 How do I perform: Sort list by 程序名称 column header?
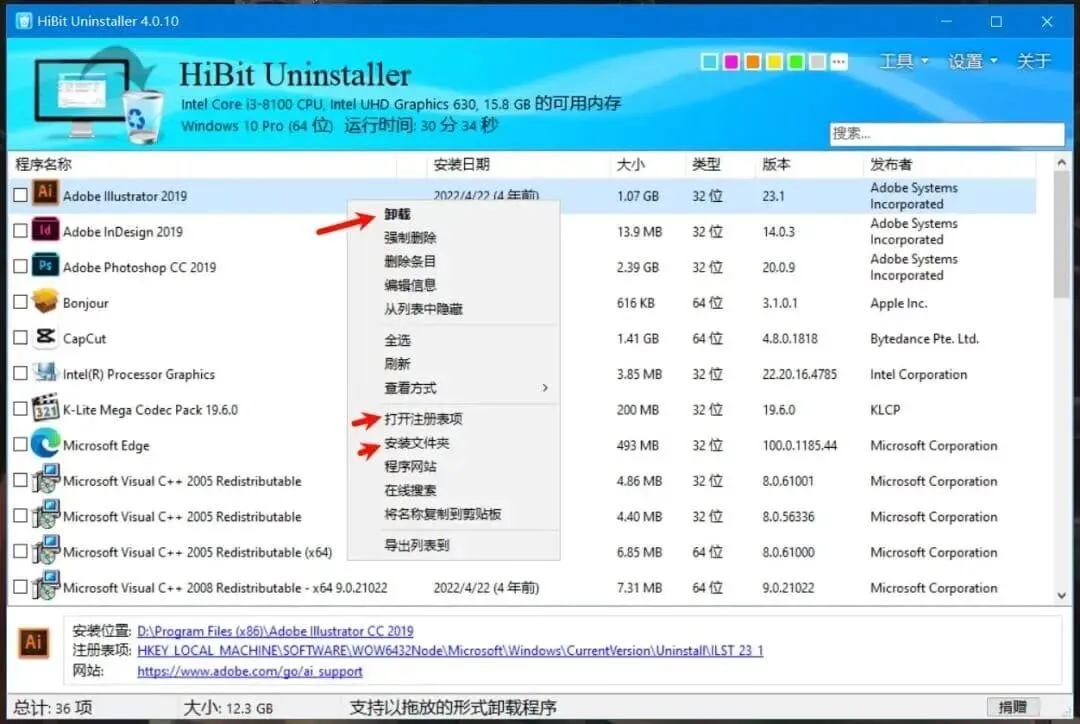[43, 164]
